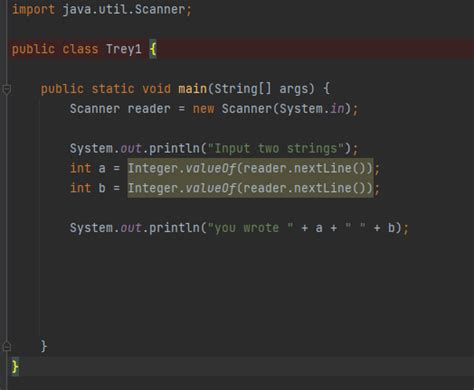
Task: Click the 'reader' variable declaration
Action: 149,109
